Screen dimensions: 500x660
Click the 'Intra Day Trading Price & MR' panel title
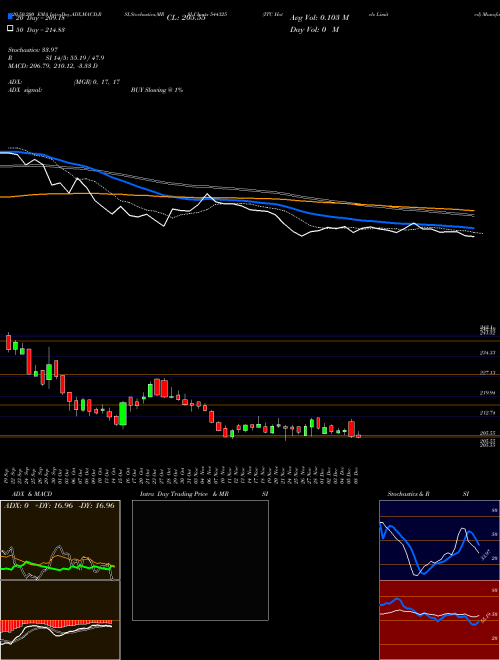[x=184, y=494]
